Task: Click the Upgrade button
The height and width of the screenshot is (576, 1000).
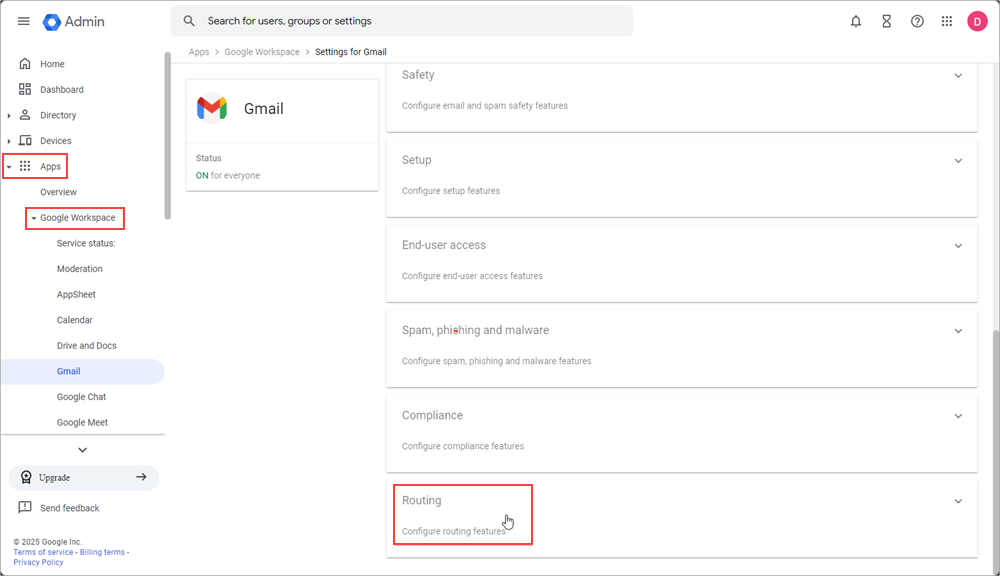Action: (84, 478)
